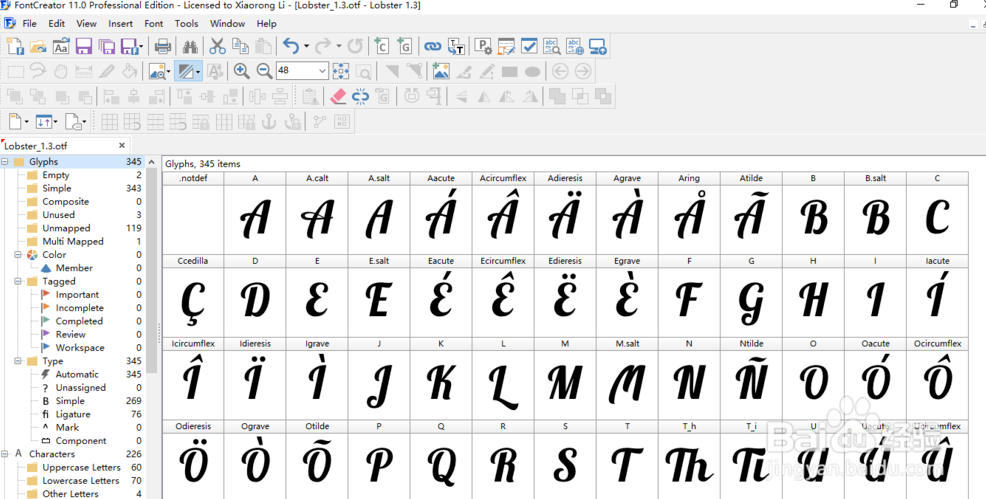
Task: Open the glyph size dropdown showing 48
Action: pos(321,71)
